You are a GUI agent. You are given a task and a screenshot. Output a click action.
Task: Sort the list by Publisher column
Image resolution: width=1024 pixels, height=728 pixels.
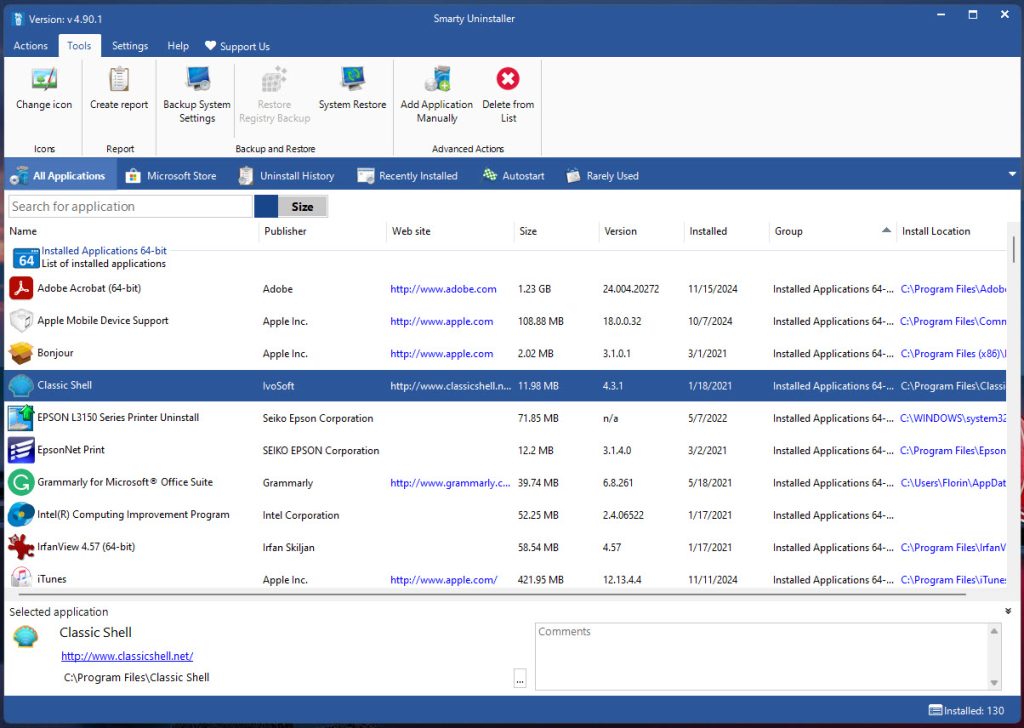point(323,231)
